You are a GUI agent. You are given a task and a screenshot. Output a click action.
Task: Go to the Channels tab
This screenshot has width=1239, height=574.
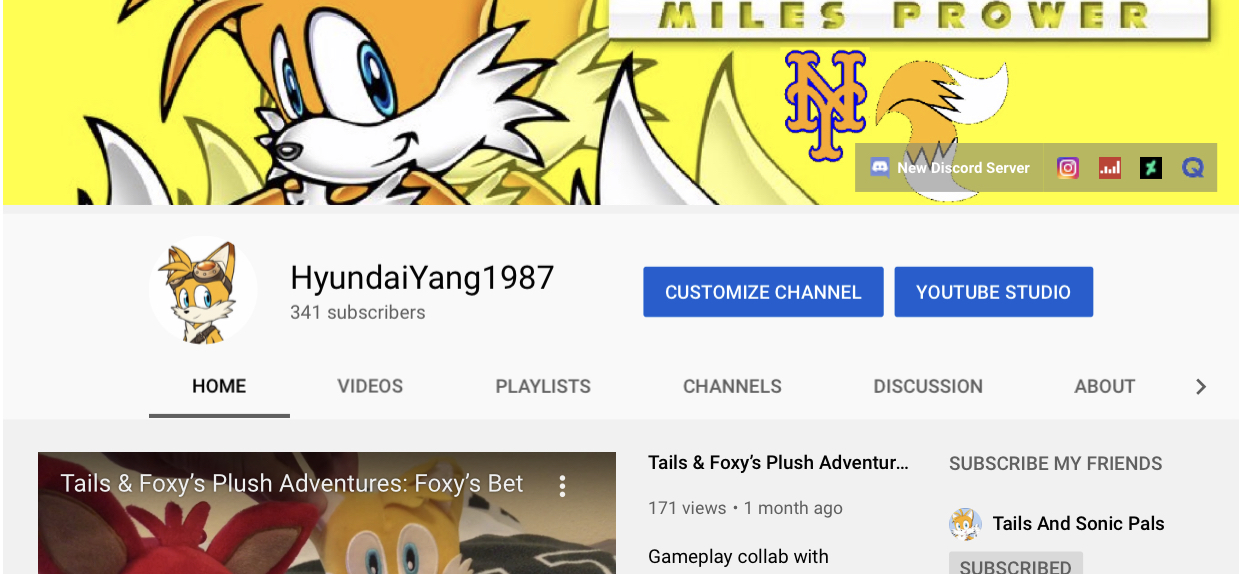(732, 386)
